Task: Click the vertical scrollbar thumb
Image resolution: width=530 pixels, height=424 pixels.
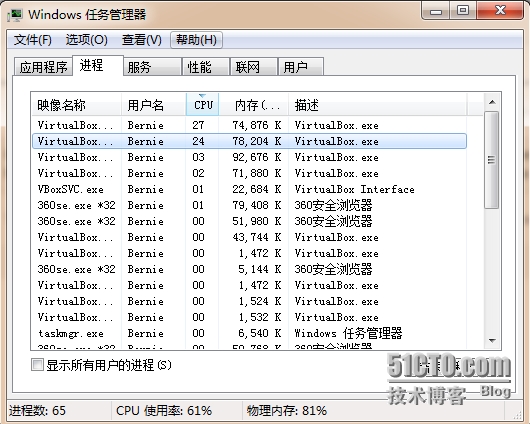Action: (491, 160)
